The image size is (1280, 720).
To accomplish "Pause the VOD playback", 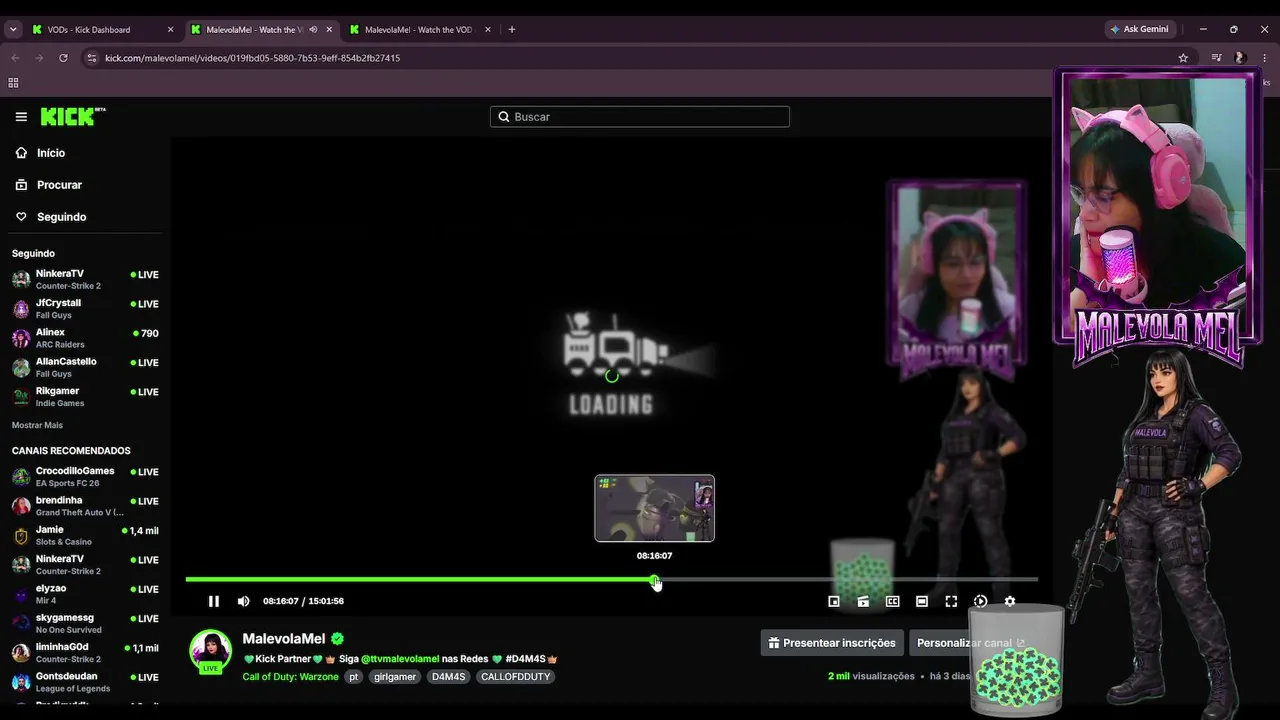I will tap(214, 601).
